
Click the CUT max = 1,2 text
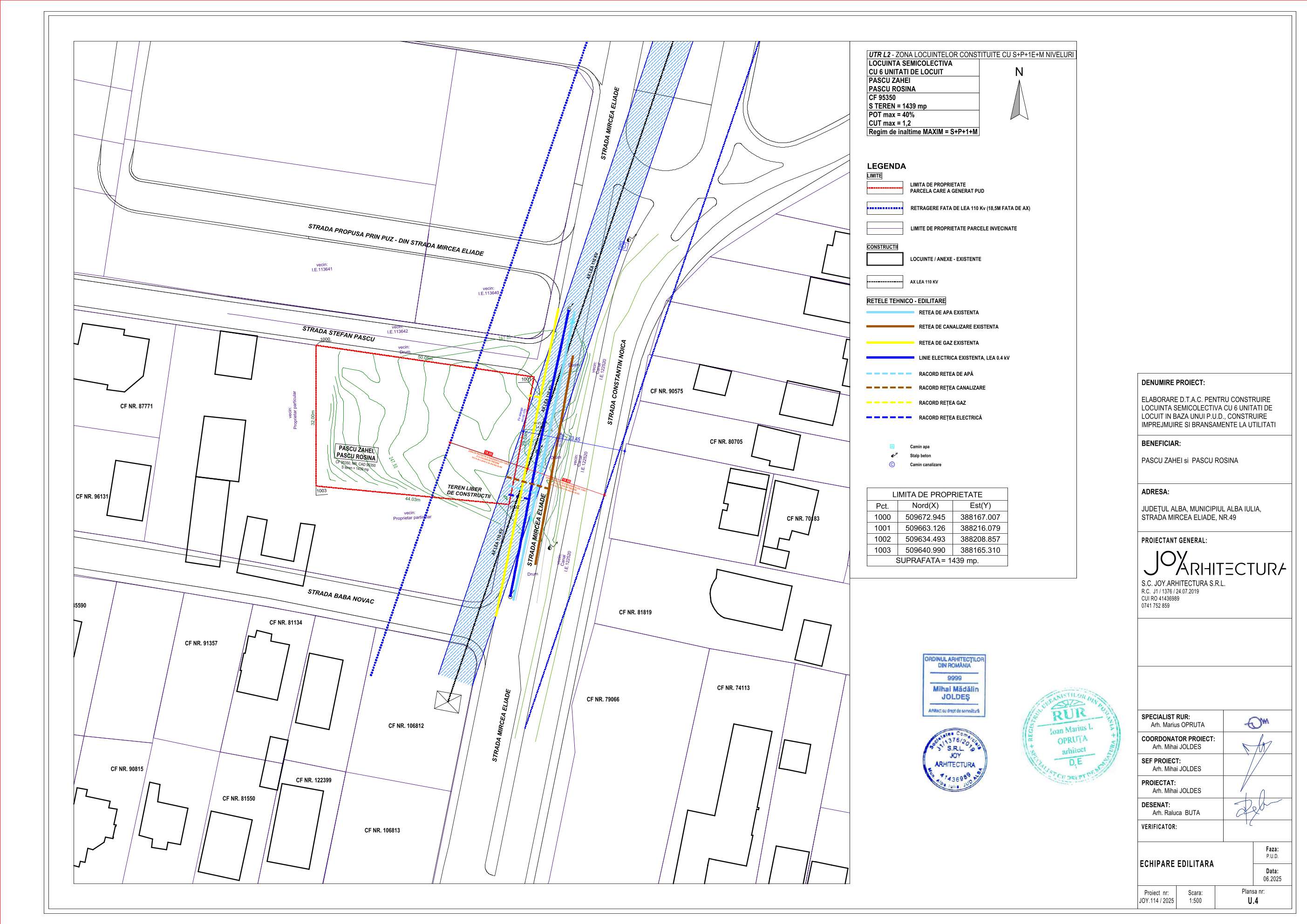click(890, 123)
